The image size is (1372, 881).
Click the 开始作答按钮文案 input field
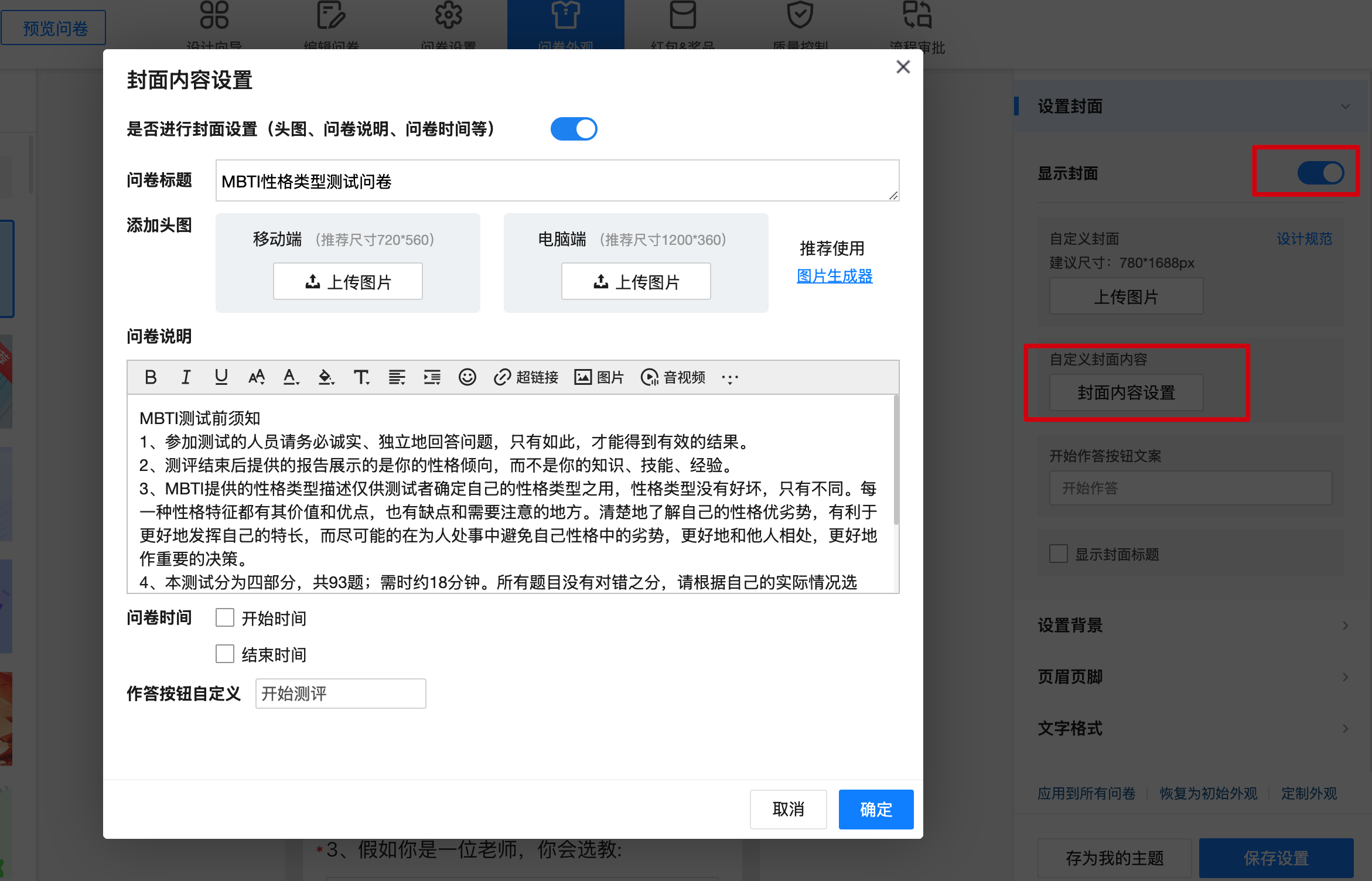1190,488
